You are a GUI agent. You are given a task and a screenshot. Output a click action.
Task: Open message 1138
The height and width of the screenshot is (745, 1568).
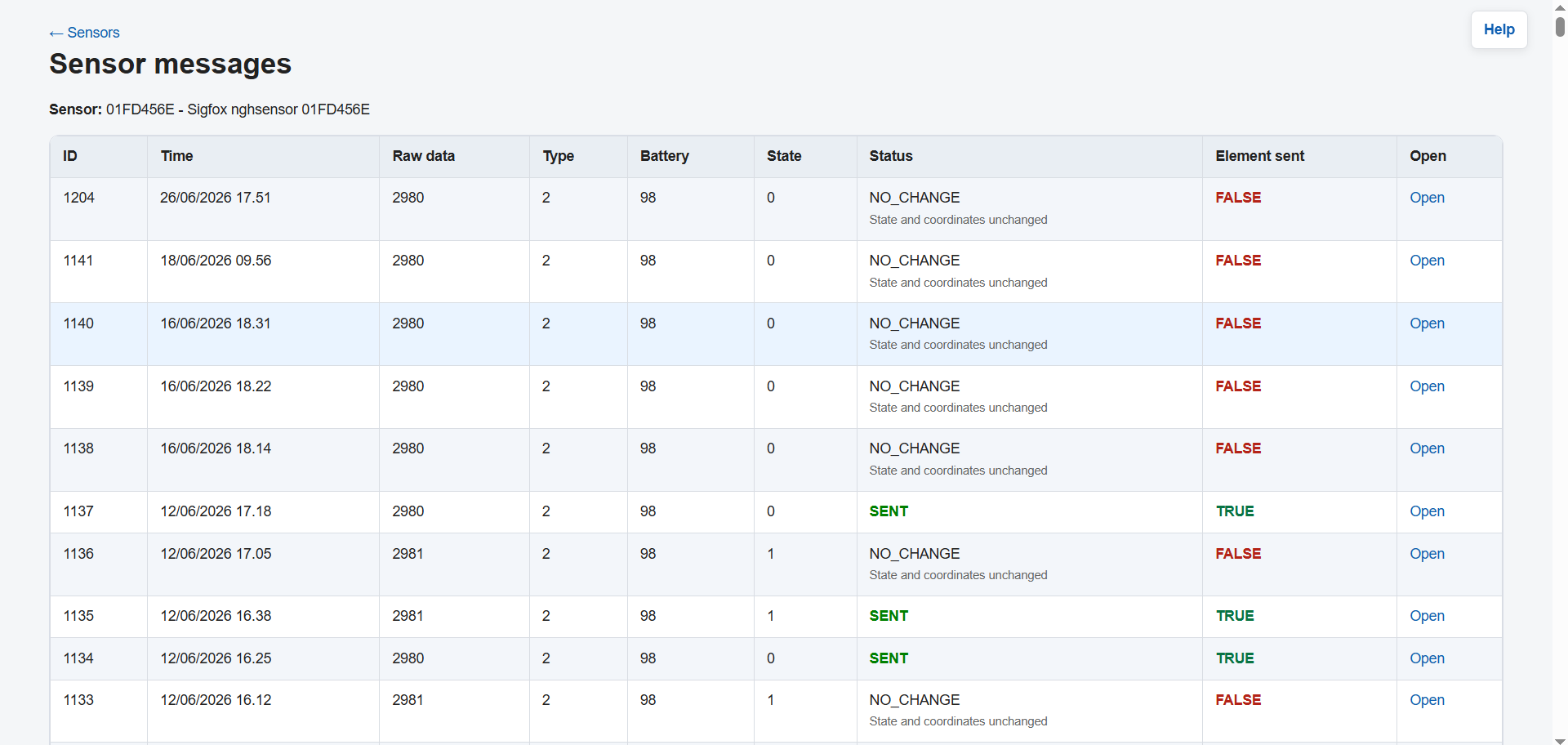click(1427, 448)
